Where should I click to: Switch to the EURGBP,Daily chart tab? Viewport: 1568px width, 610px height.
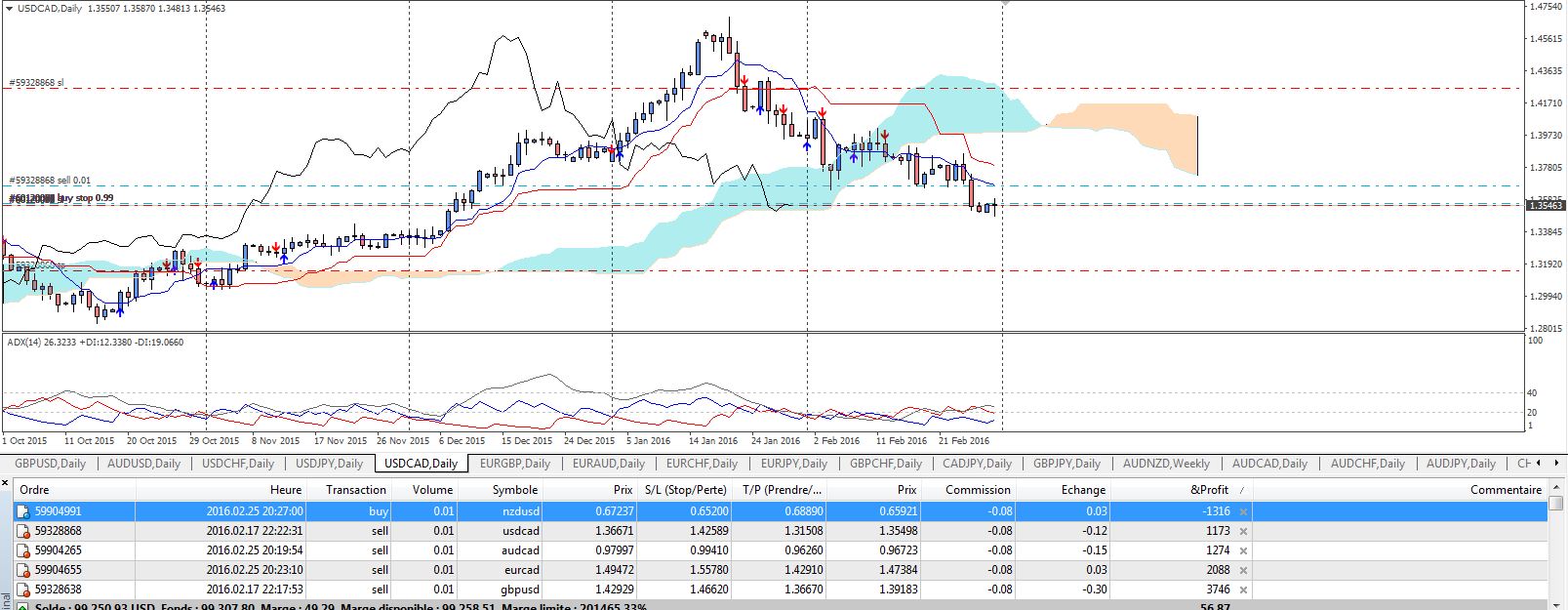[514, 464]
